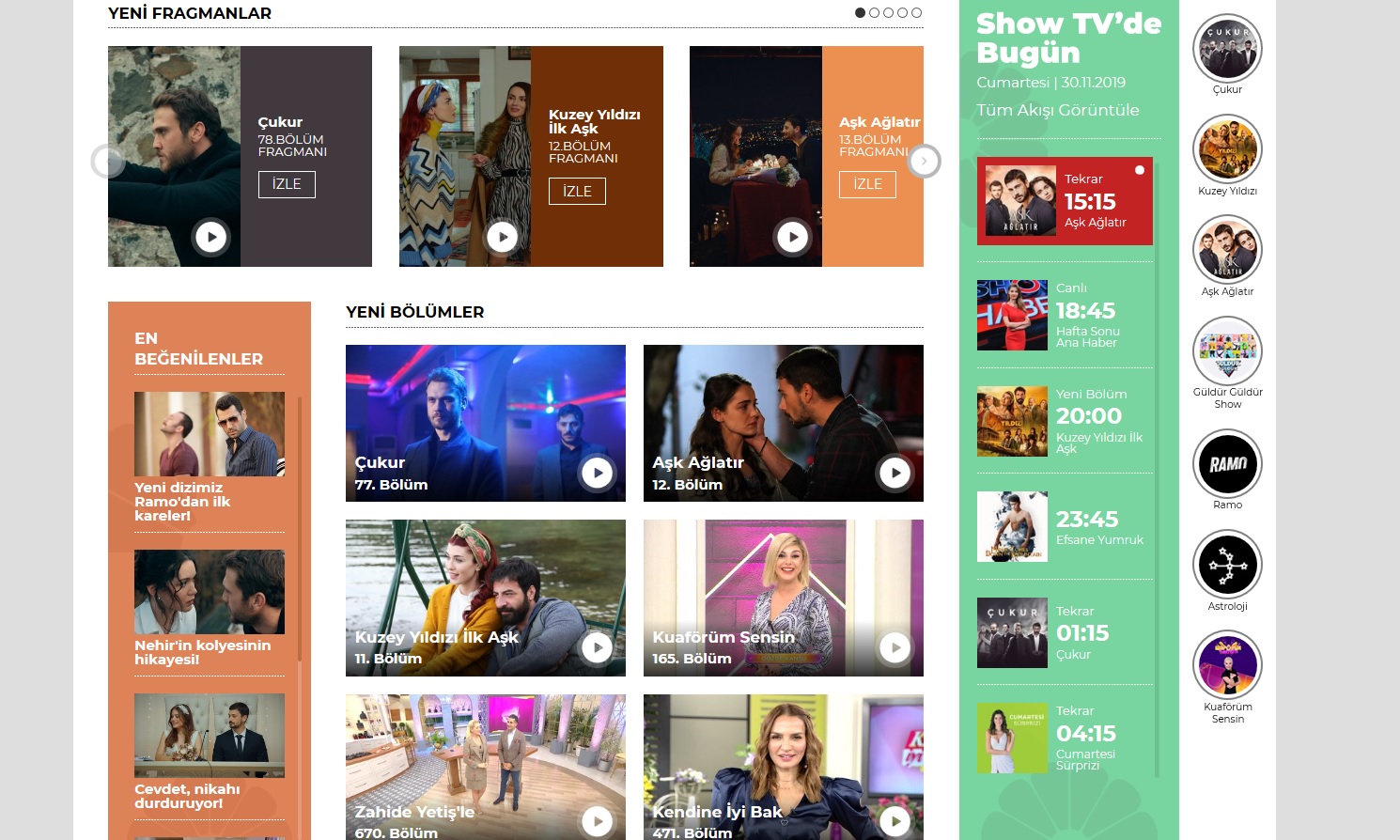
Task: Select the first carousel page dot
Action: [860, 13]
